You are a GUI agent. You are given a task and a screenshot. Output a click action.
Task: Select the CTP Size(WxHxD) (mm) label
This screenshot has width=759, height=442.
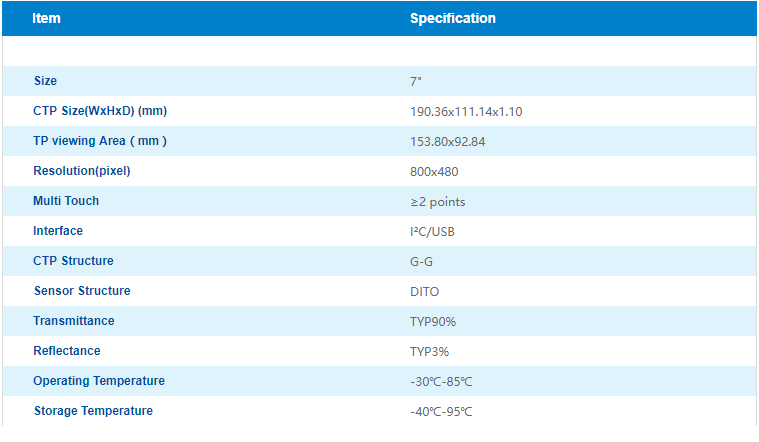point(100,111)
